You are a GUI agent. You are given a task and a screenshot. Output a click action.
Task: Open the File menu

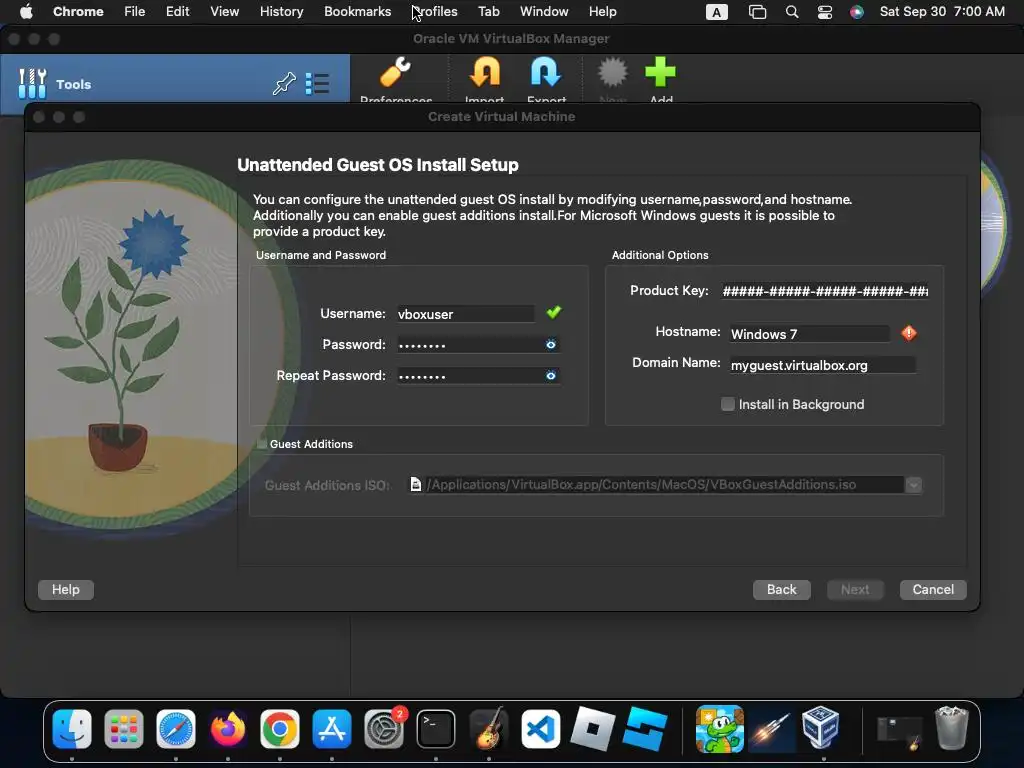point(135,12)
